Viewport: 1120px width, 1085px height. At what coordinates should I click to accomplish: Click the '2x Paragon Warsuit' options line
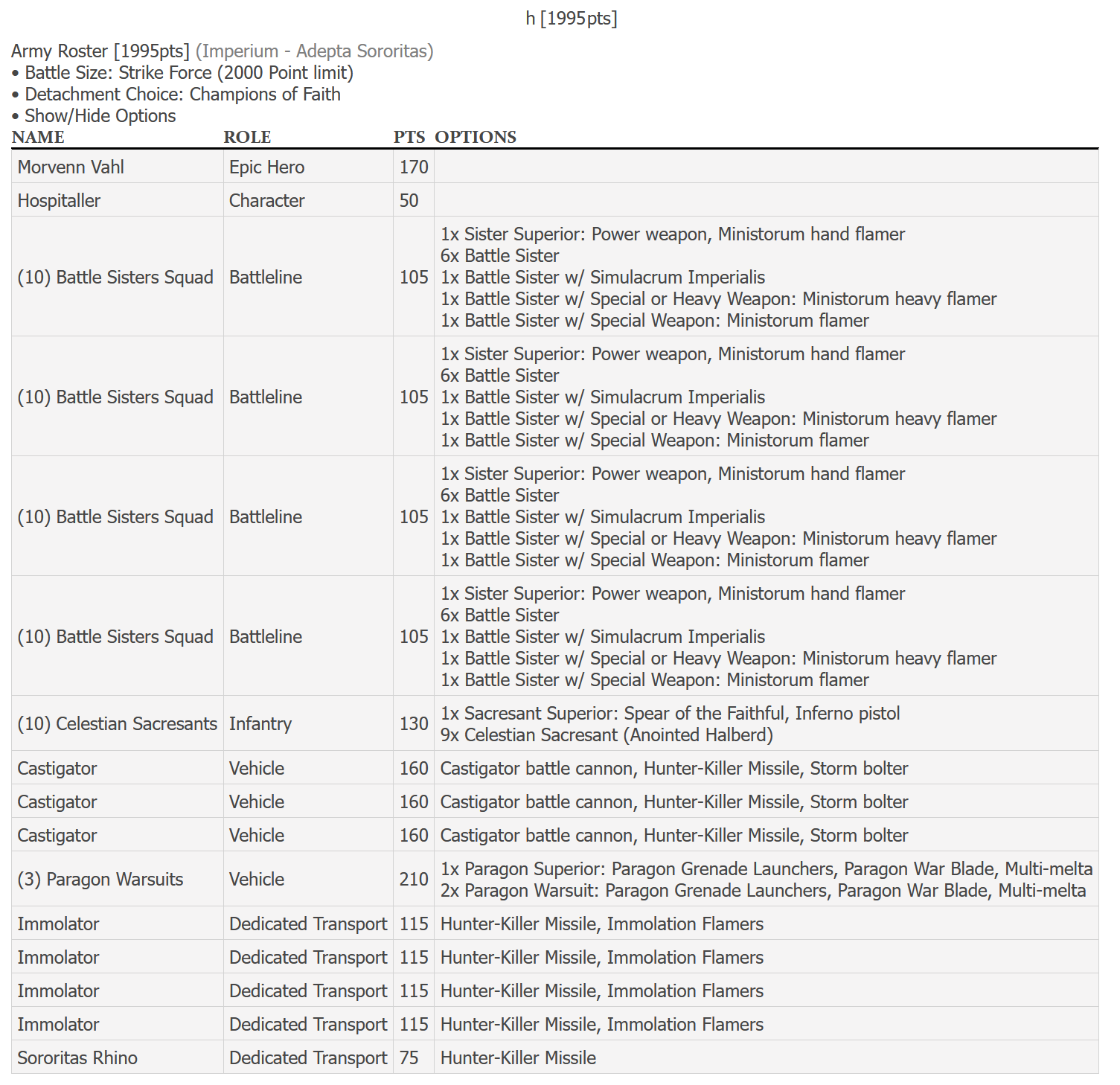tap(764, 891)
